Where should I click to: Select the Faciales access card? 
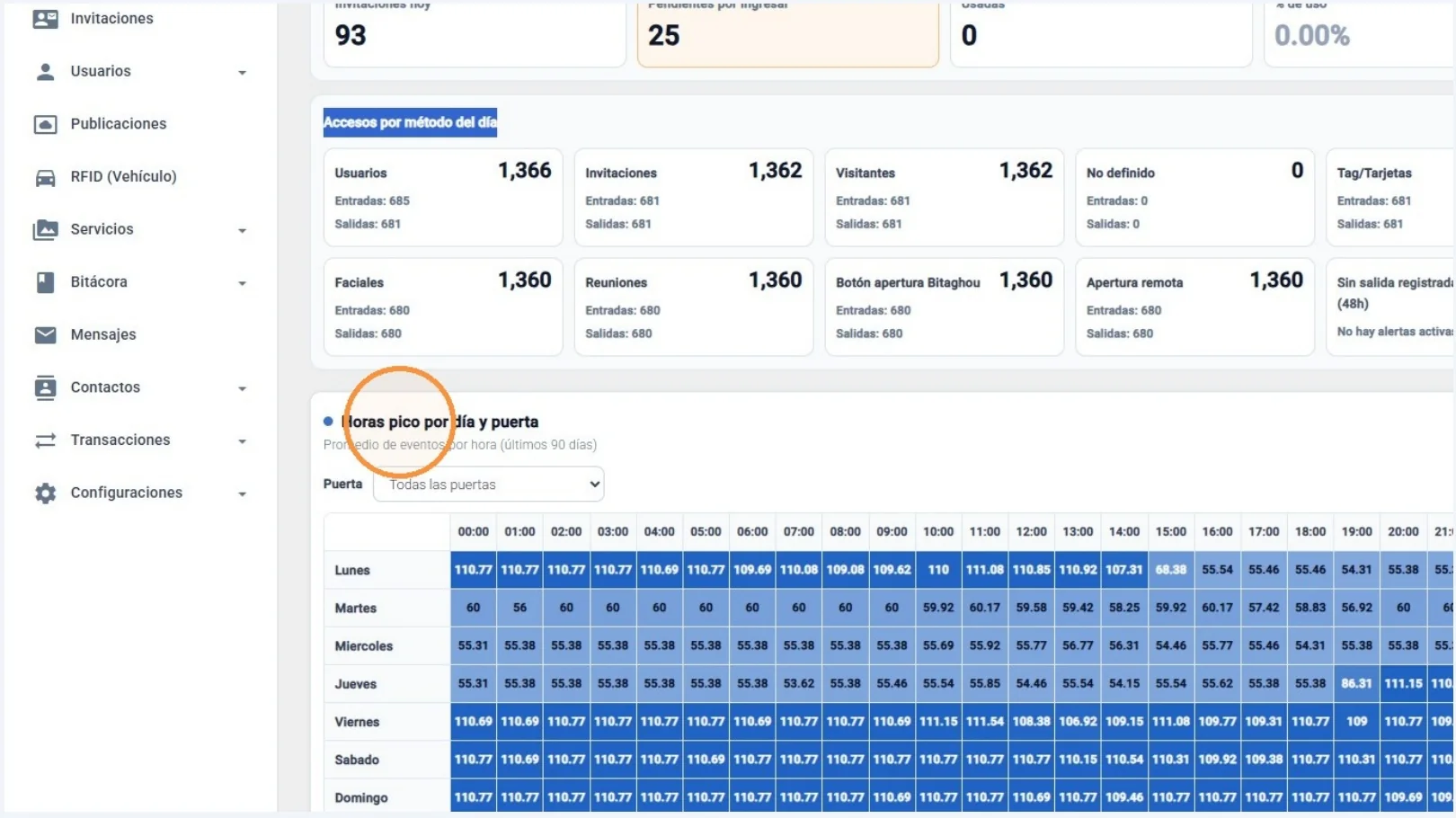[443, 307]
